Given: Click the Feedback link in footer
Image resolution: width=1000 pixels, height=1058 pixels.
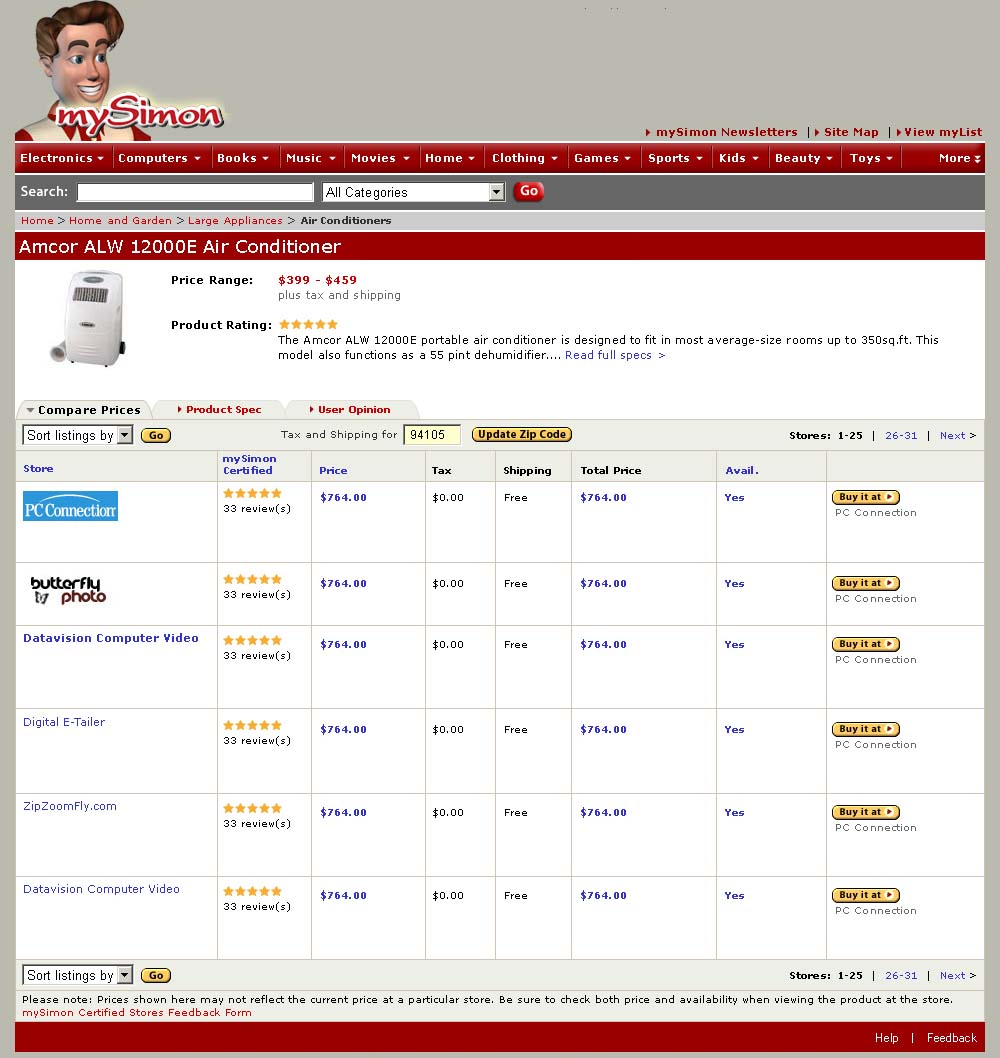Looking at the screenshot, I should click(x=951, y=1038).
